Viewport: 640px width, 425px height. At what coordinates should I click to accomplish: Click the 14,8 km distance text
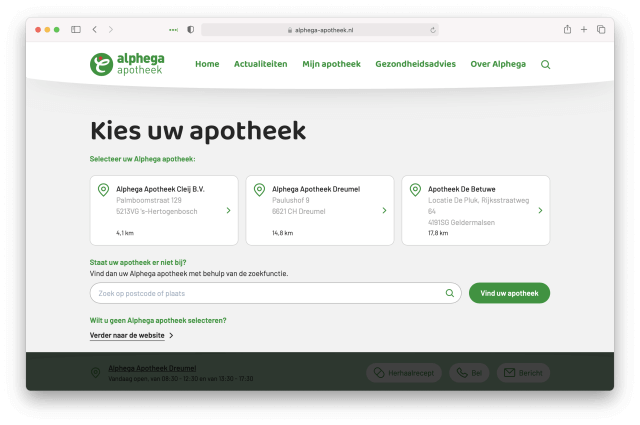282,233
